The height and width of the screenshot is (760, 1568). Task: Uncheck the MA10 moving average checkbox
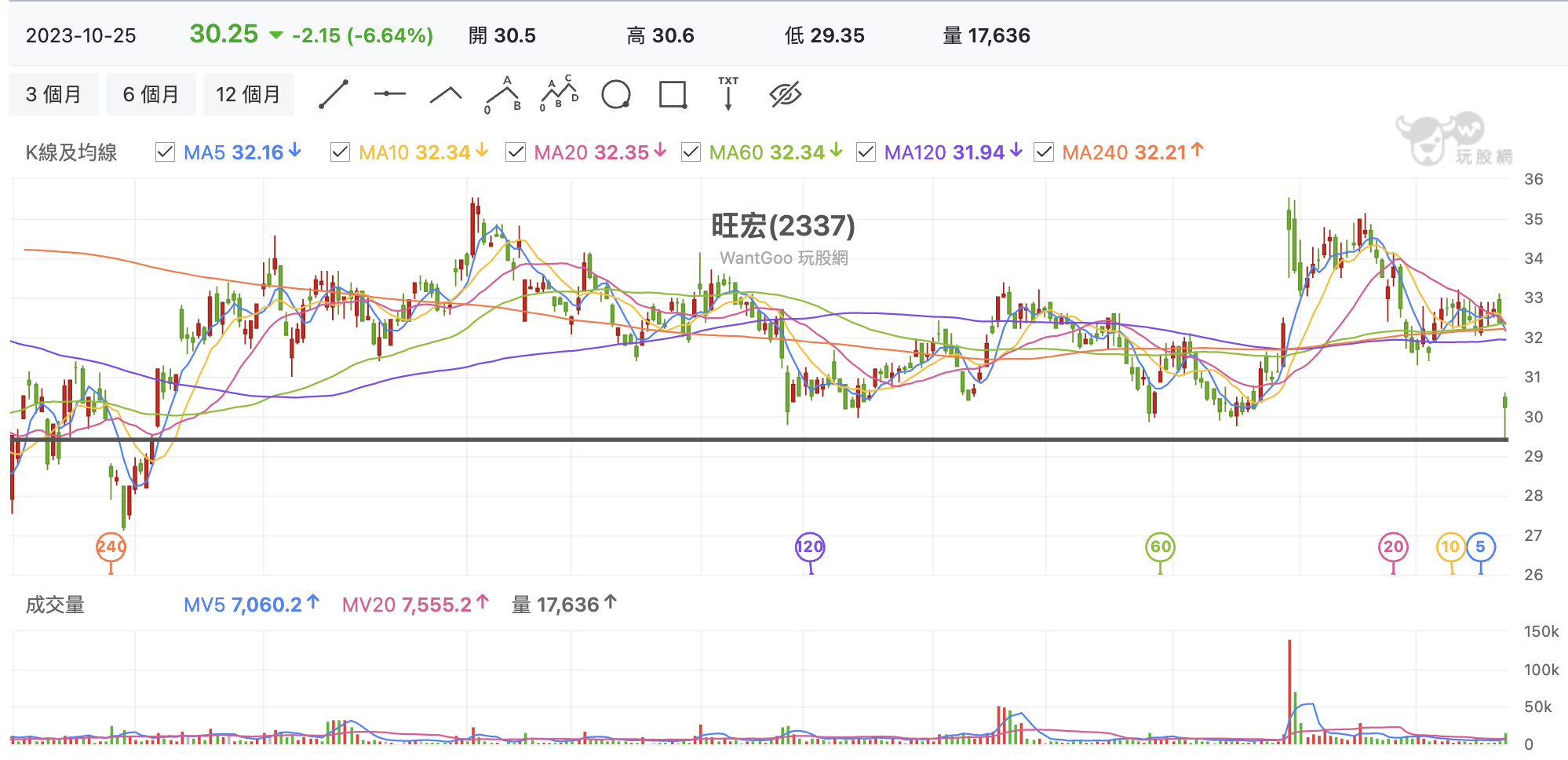click(x=340, y=152)
